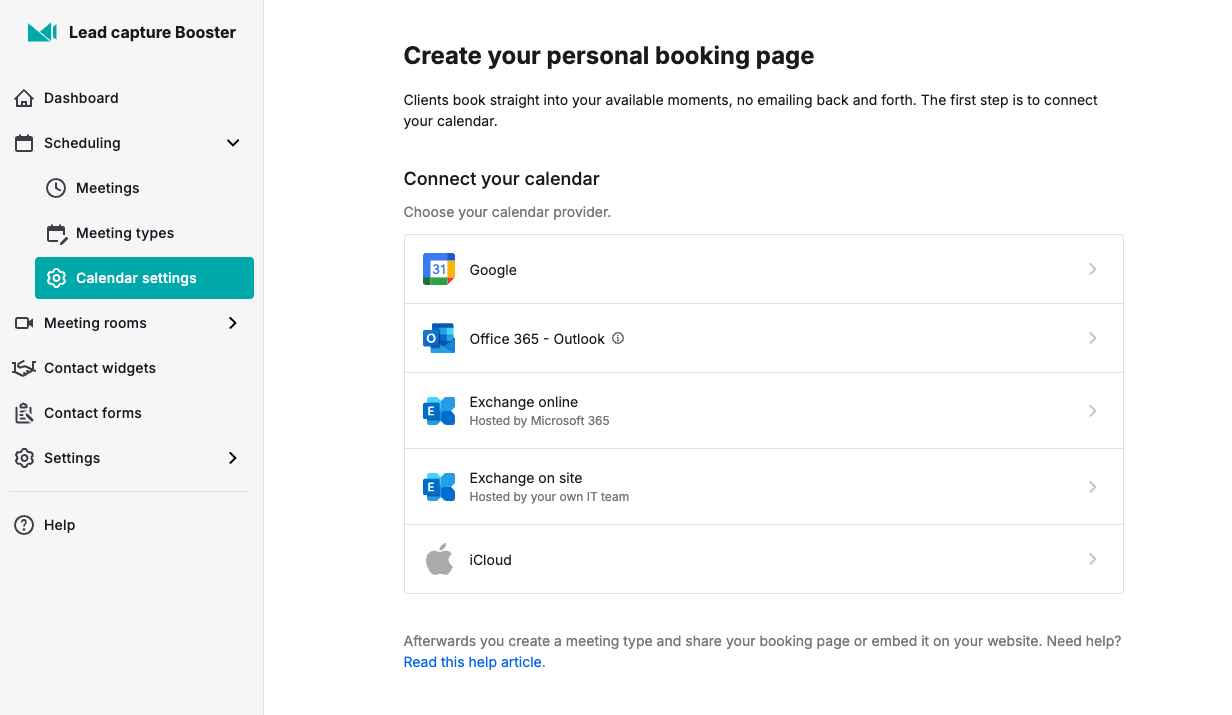Open the Meetings page
The height and width of the screenshot is (715, 1232).
click(x=144, y=188)
